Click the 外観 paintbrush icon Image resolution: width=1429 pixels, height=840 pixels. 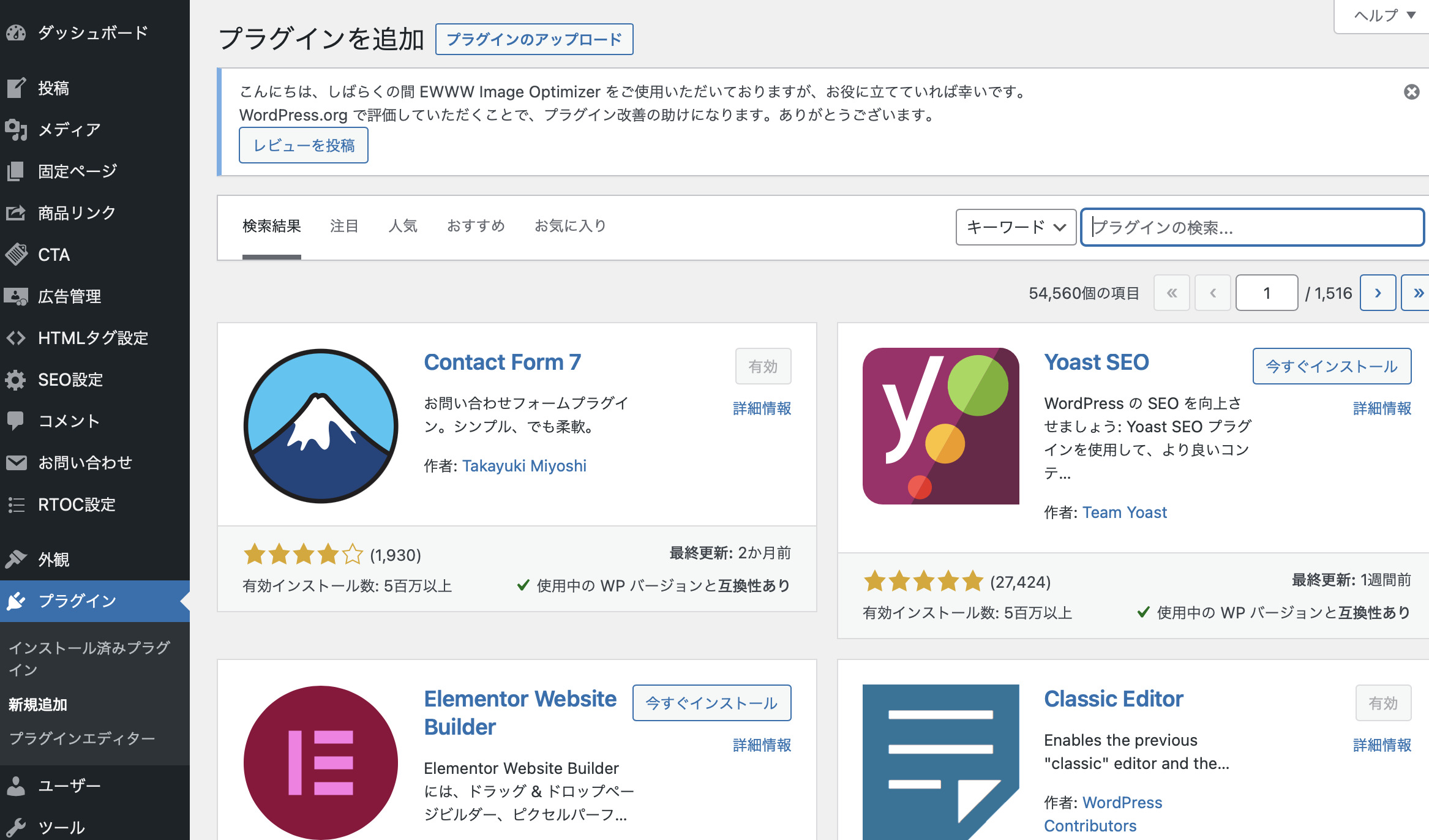(x=16, y=559)
